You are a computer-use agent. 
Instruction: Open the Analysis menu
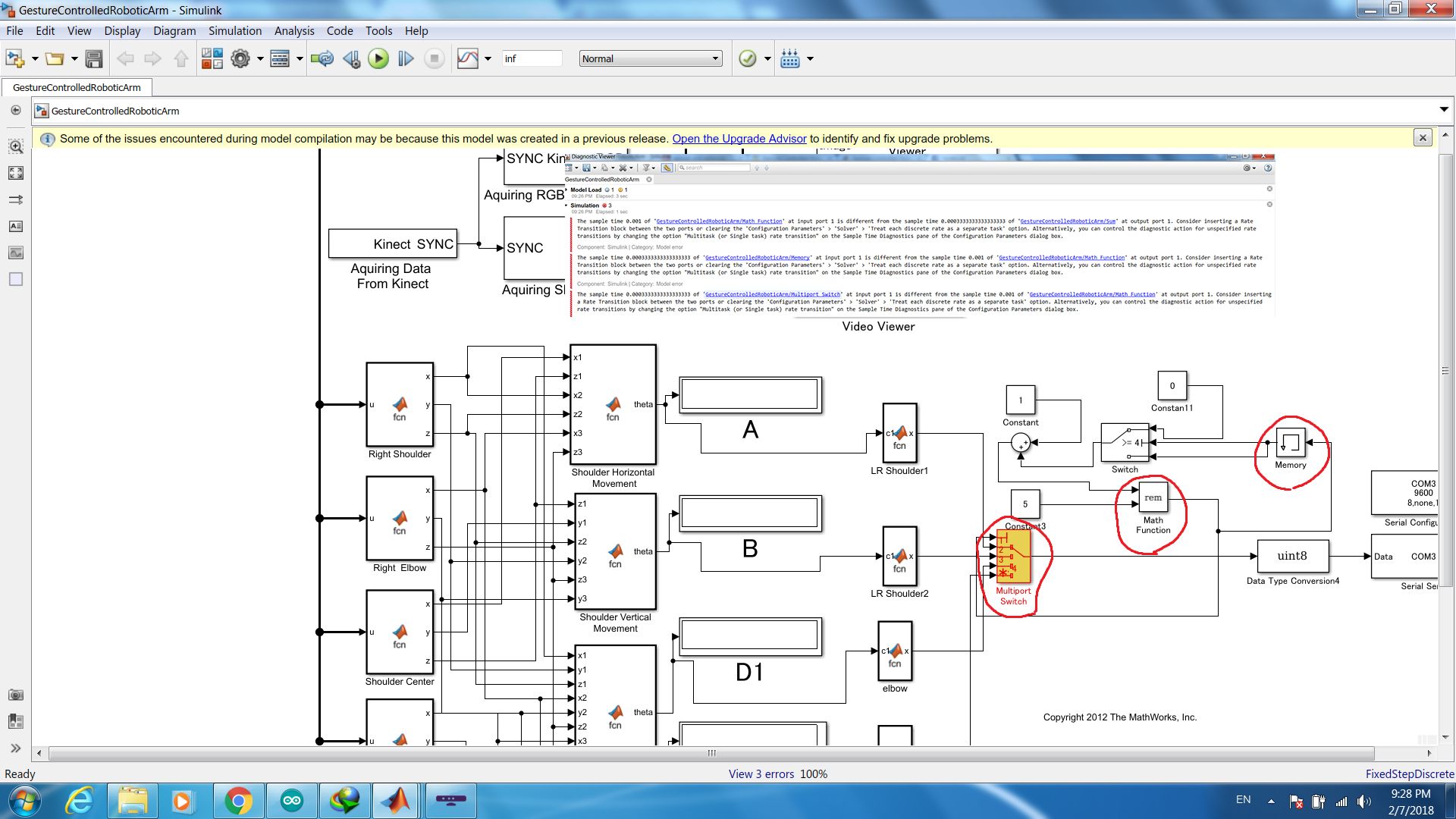pyautogui.click(x=293, y=30)
